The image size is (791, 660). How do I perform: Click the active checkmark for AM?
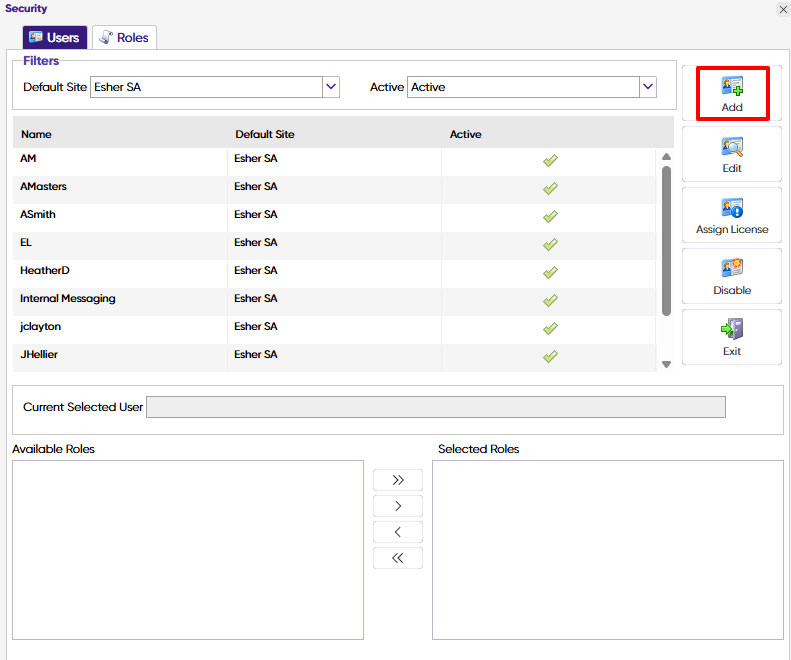pyautogui.click(x=550, y=160)
